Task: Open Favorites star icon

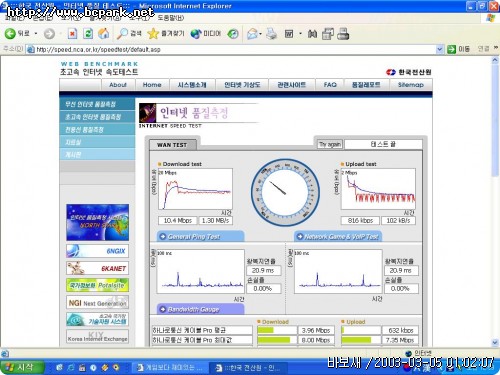Action: click(153, 33)
